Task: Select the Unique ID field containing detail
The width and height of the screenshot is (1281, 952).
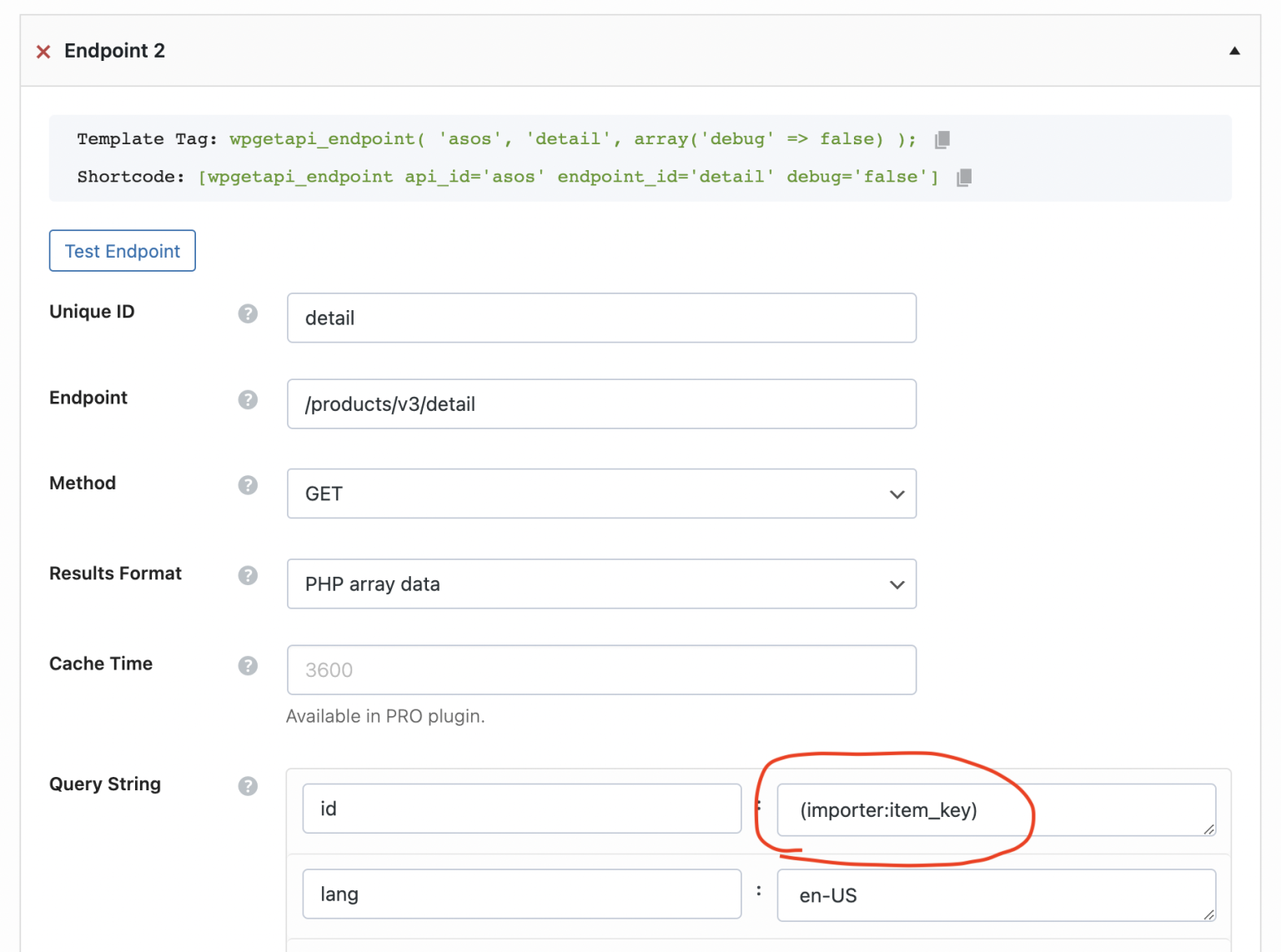Action: [x=601, y=318]
